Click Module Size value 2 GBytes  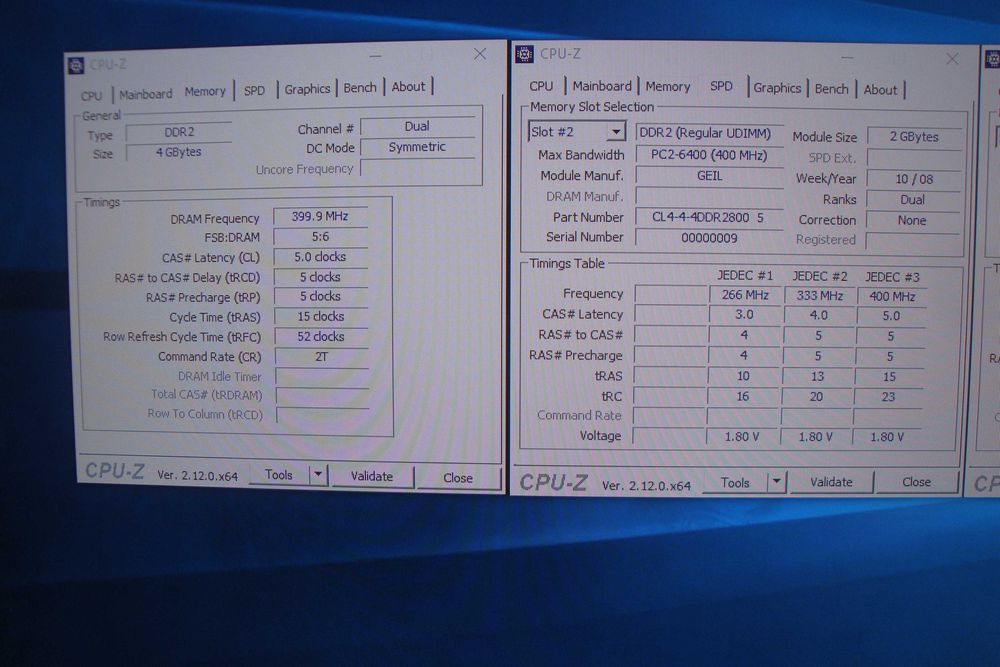[914, 136]
